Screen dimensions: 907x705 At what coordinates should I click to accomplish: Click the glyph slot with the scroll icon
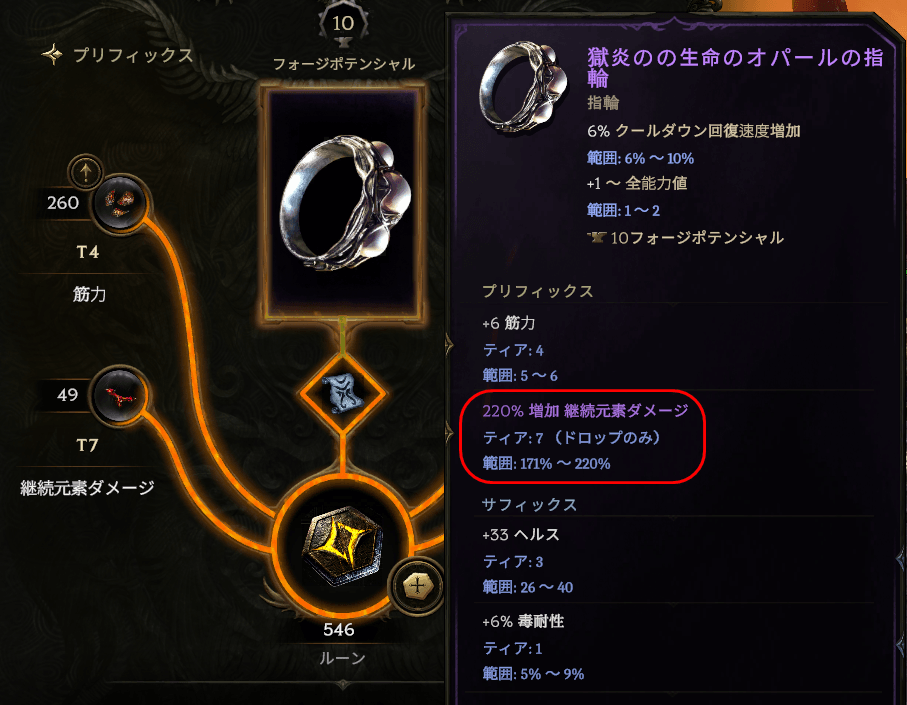[x=343, y=393]
